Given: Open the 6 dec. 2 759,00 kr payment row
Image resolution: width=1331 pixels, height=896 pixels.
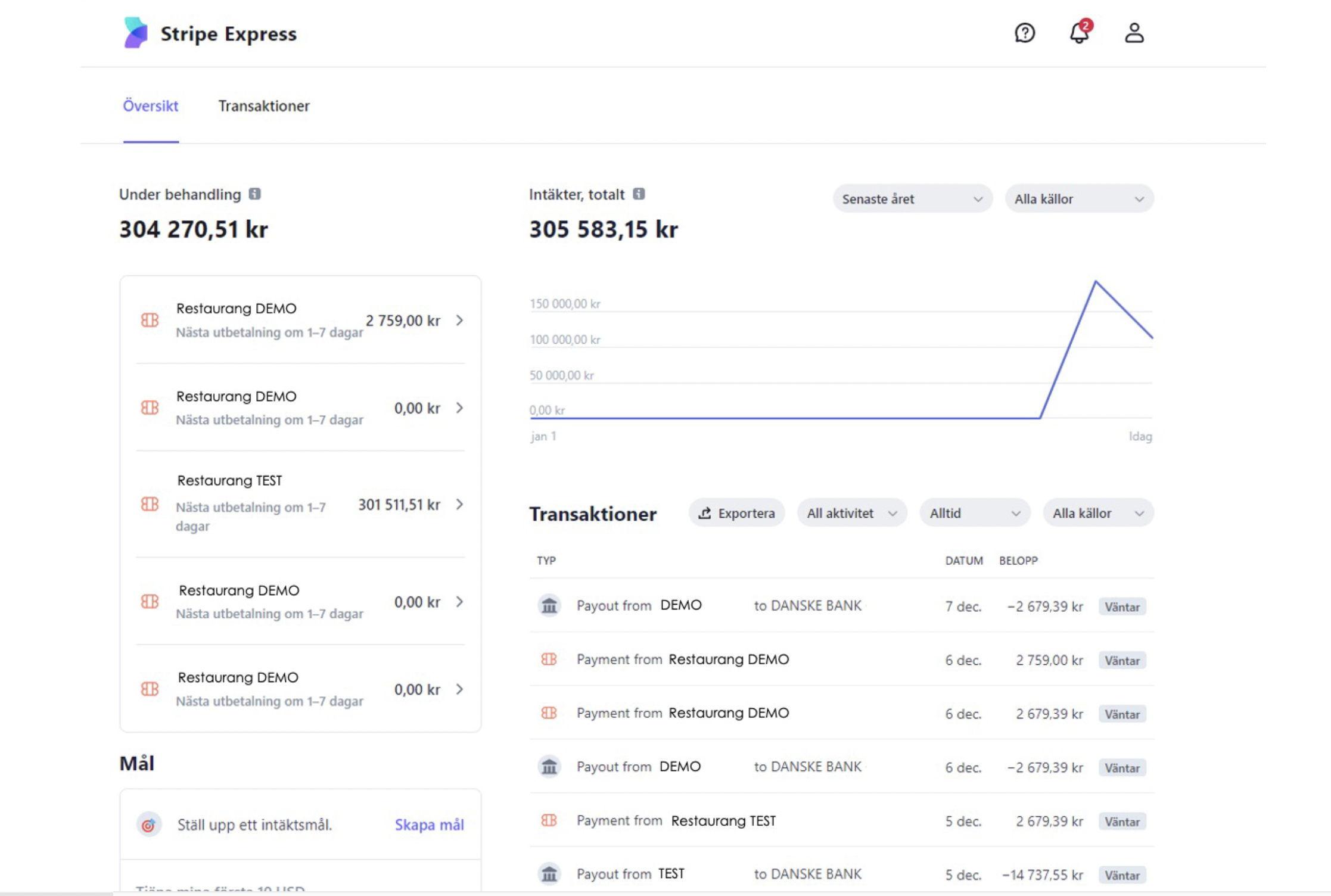Looking at the screenshot, I should pos(841,659).
